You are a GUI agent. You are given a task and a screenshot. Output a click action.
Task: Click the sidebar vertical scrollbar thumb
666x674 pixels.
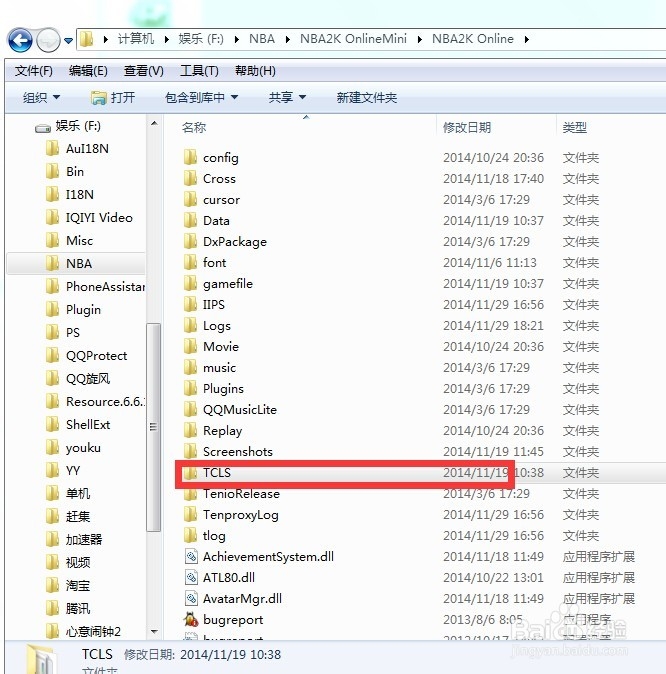click(x=153, y=427)
